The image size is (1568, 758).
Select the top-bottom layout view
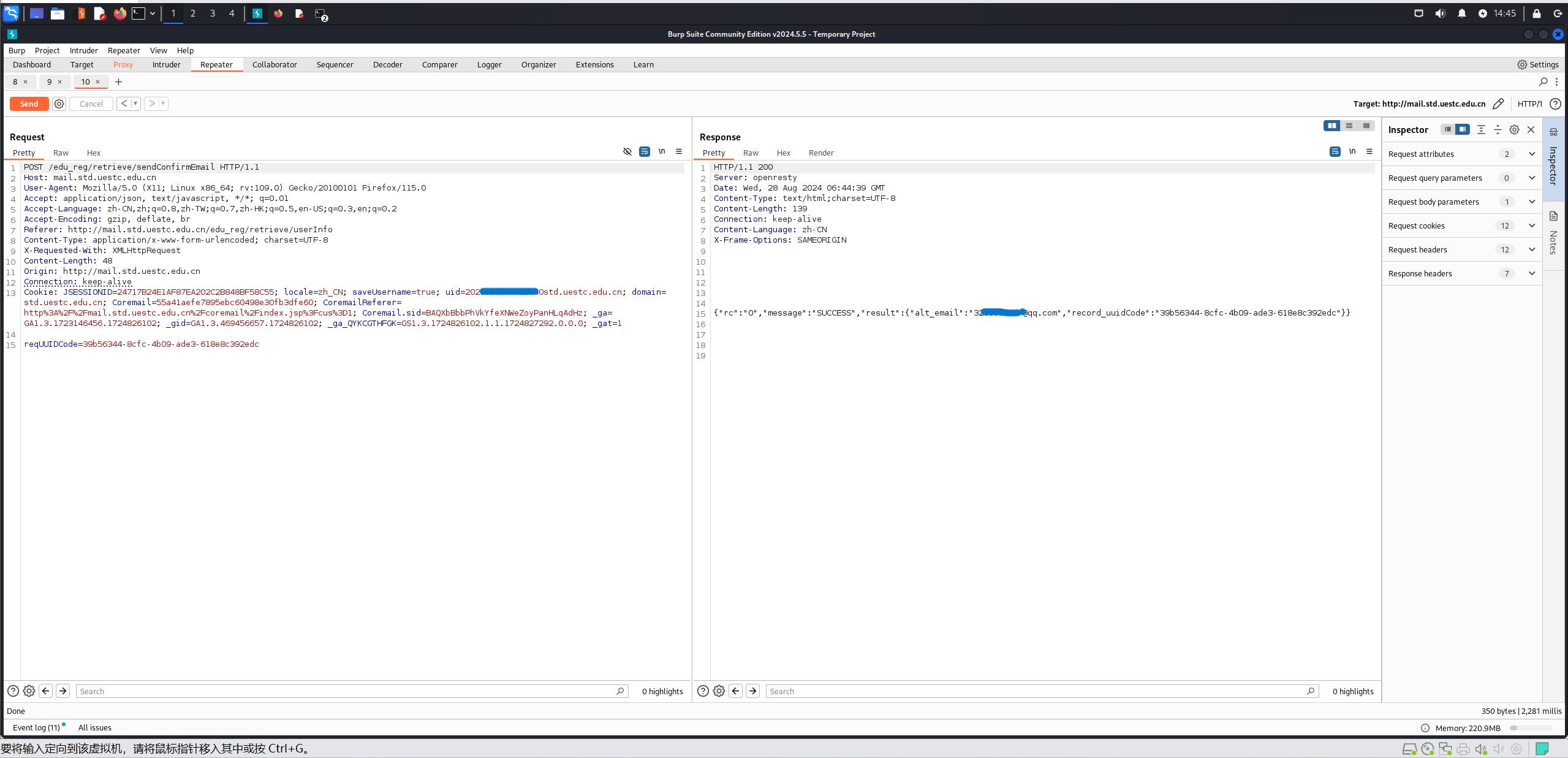click(1349, 126)
